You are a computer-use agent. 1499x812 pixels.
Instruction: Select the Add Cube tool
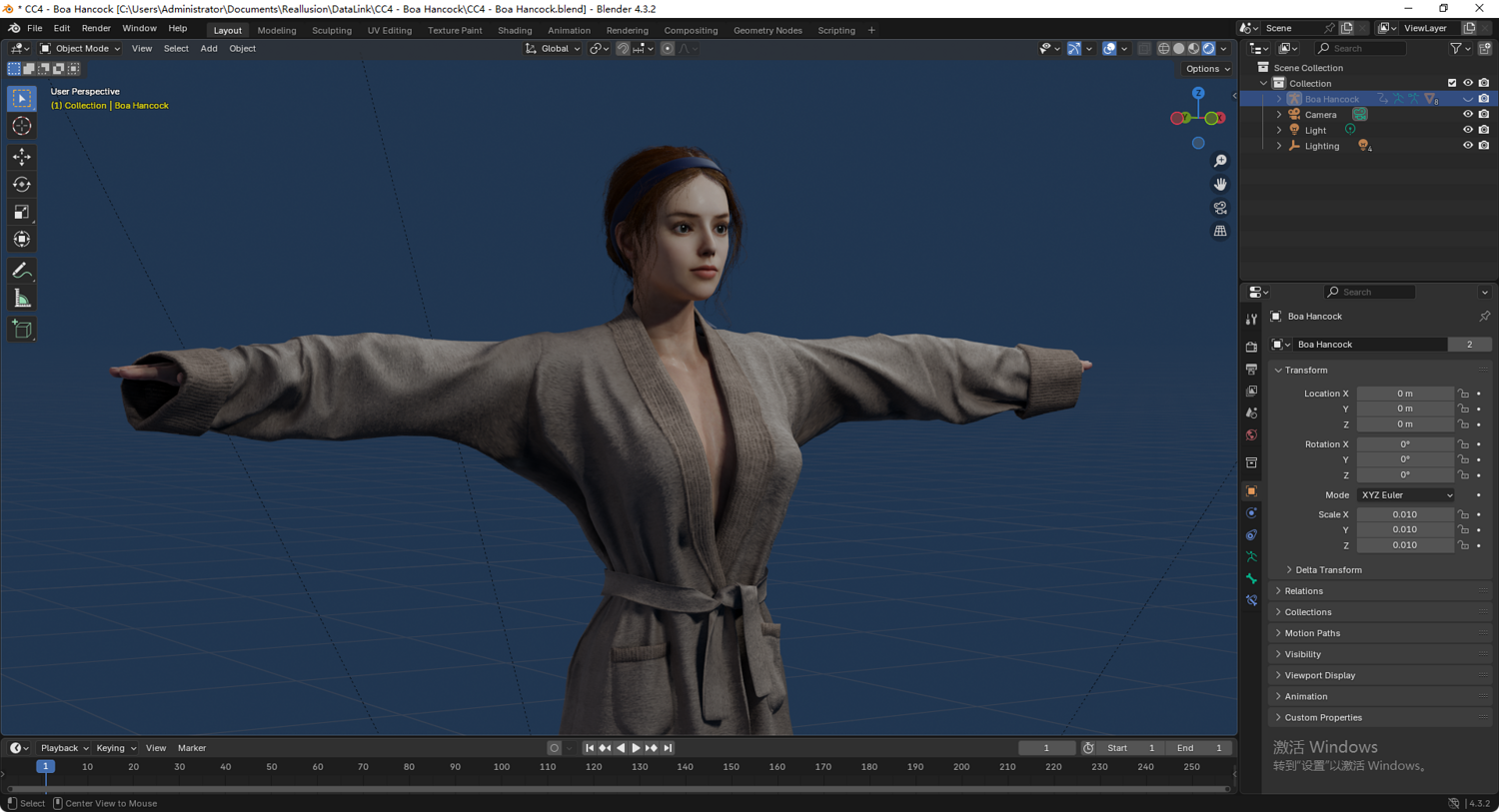coord(22,330)
